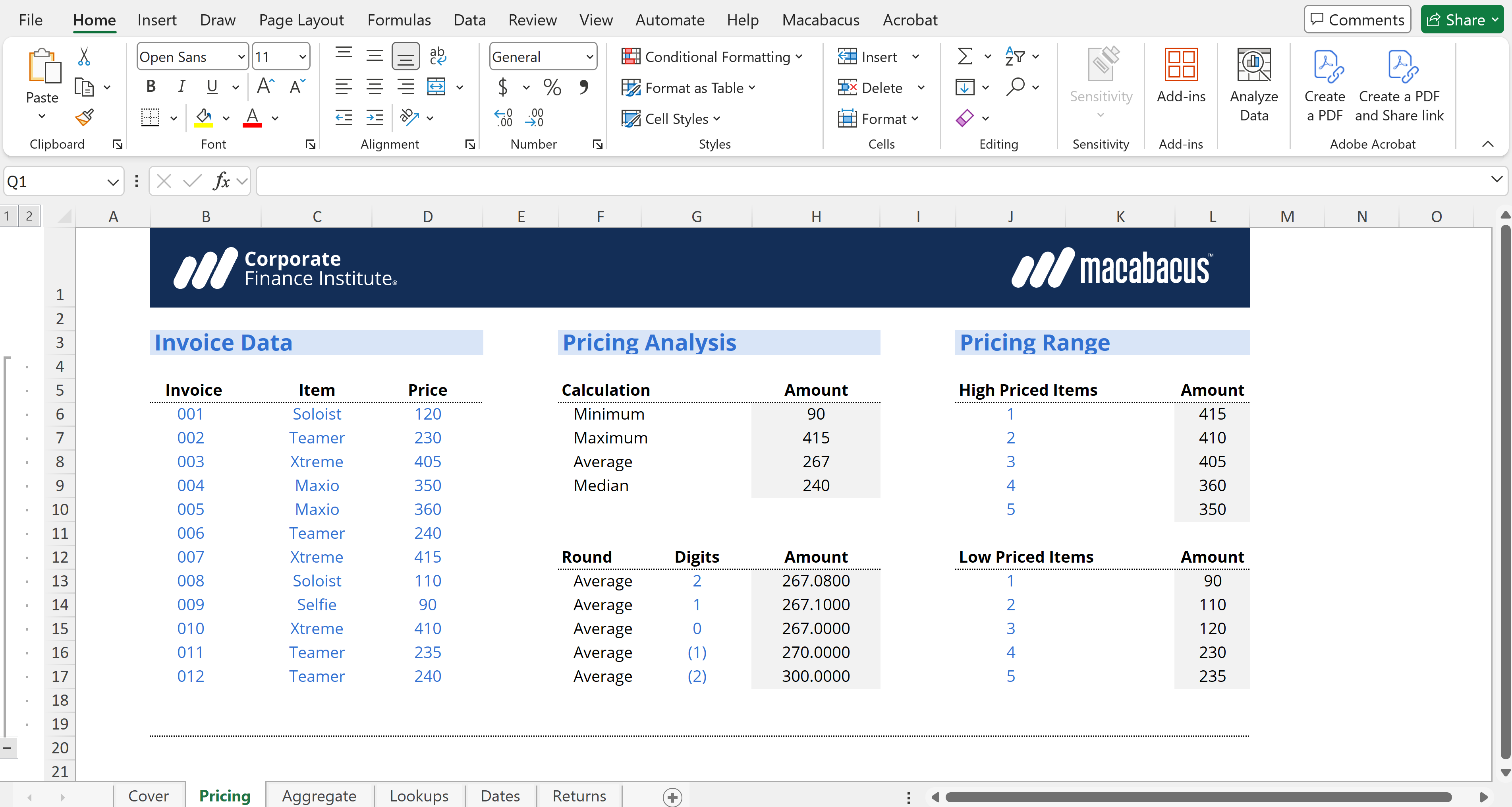Open the Aggregate worksheet tab
This screenshot has width=1512, height=807.
(319, 796)
